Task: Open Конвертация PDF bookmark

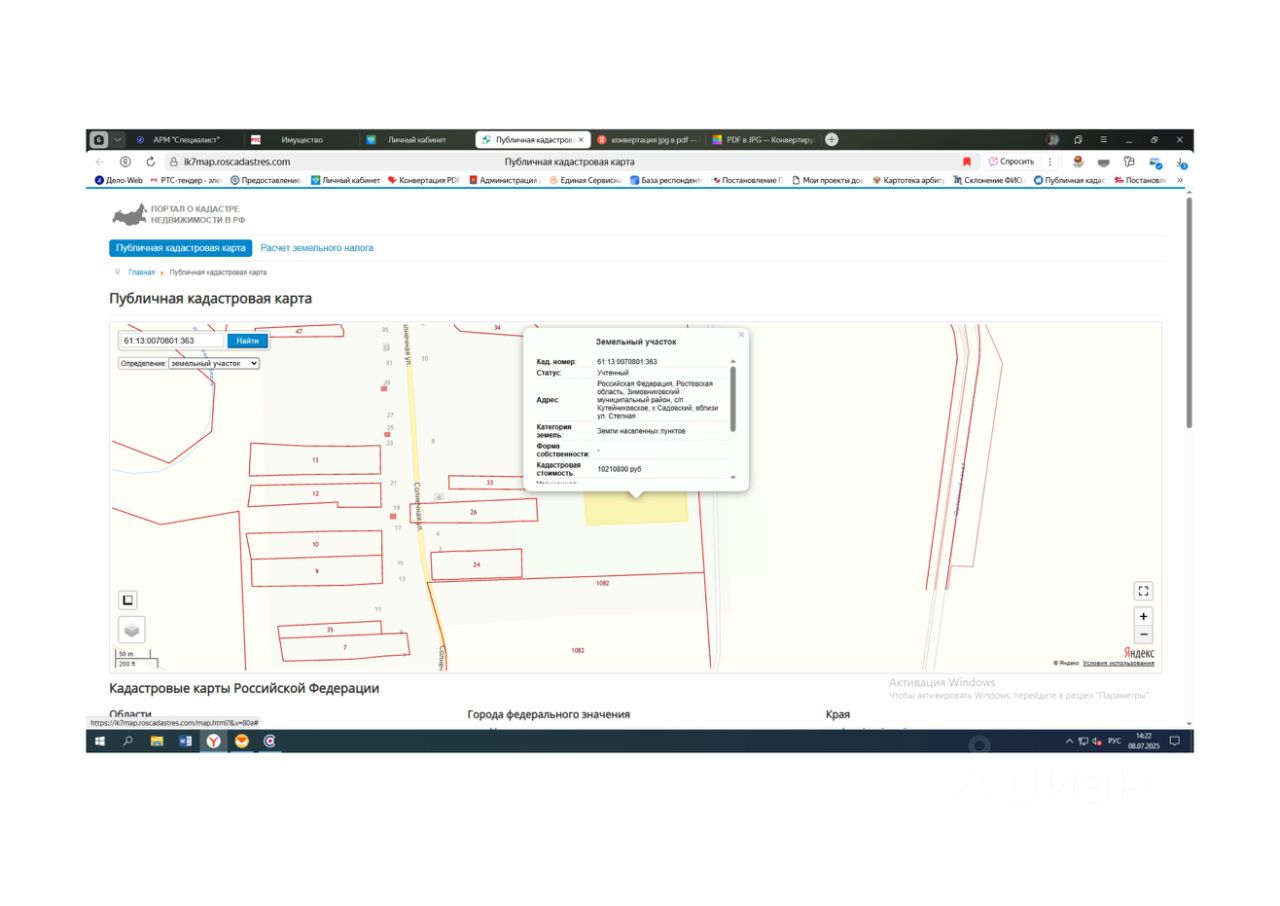Action: tap(423, 180)
